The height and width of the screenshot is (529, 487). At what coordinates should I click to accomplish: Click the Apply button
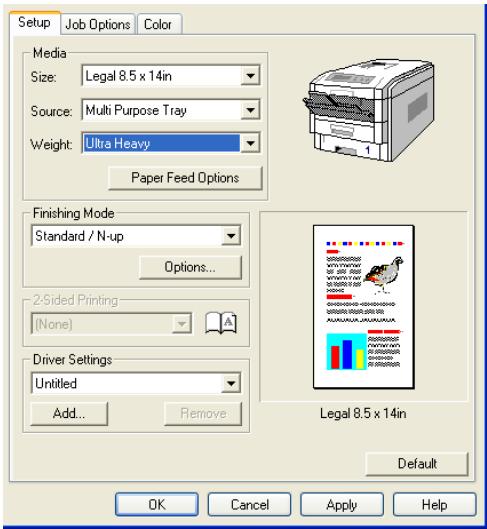click(x=342, y=505)
